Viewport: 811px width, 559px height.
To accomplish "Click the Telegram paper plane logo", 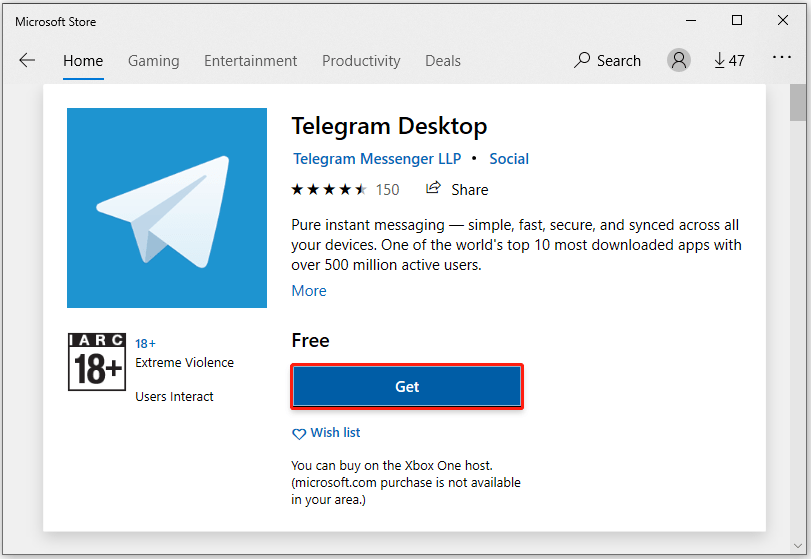I will [x=166, y=208].
